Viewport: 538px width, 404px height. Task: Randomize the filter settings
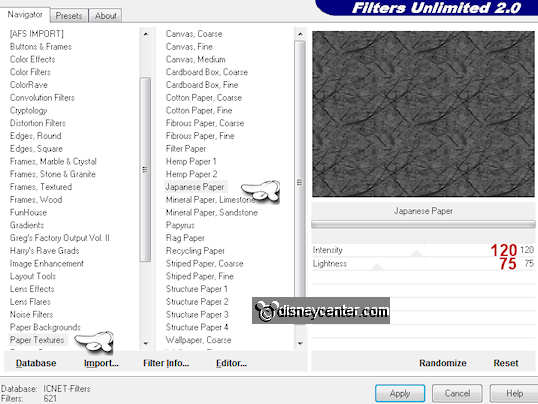[x=443, y=363]
